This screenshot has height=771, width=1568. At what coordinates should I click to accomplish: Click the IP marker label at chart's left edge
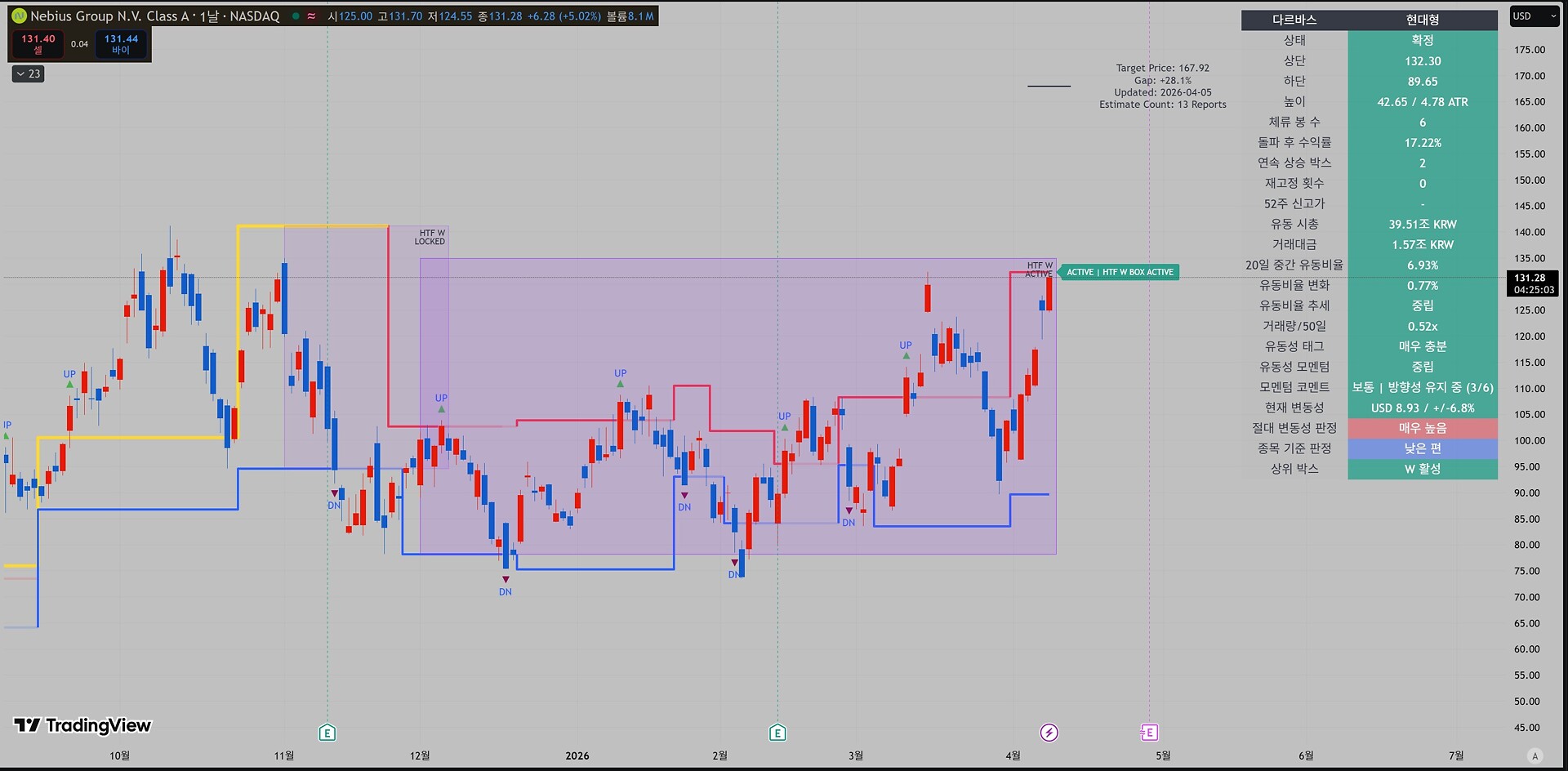(7, 425)
